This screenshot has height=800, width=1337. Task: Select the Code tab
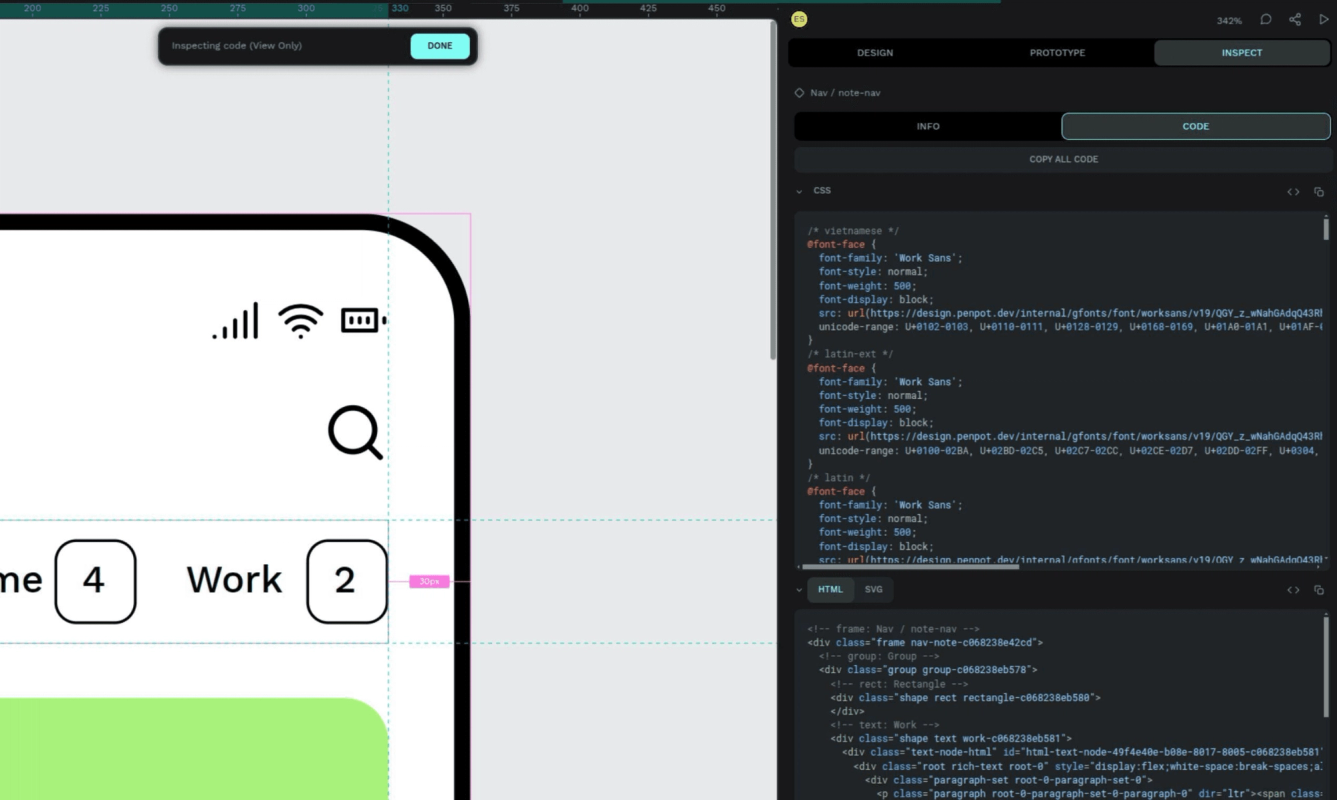click(x=1196, y=126)
